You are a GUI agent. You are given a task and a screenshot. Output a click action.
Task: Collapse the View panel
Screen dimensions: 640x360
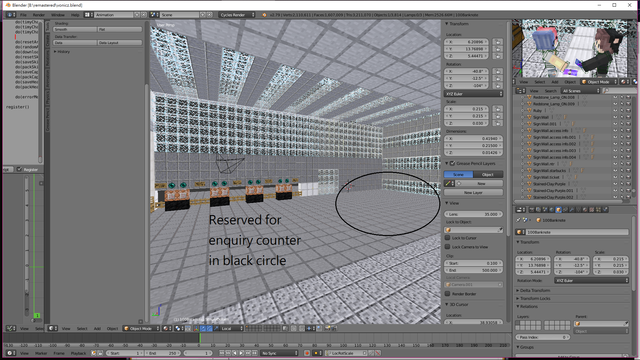(447, 203)
